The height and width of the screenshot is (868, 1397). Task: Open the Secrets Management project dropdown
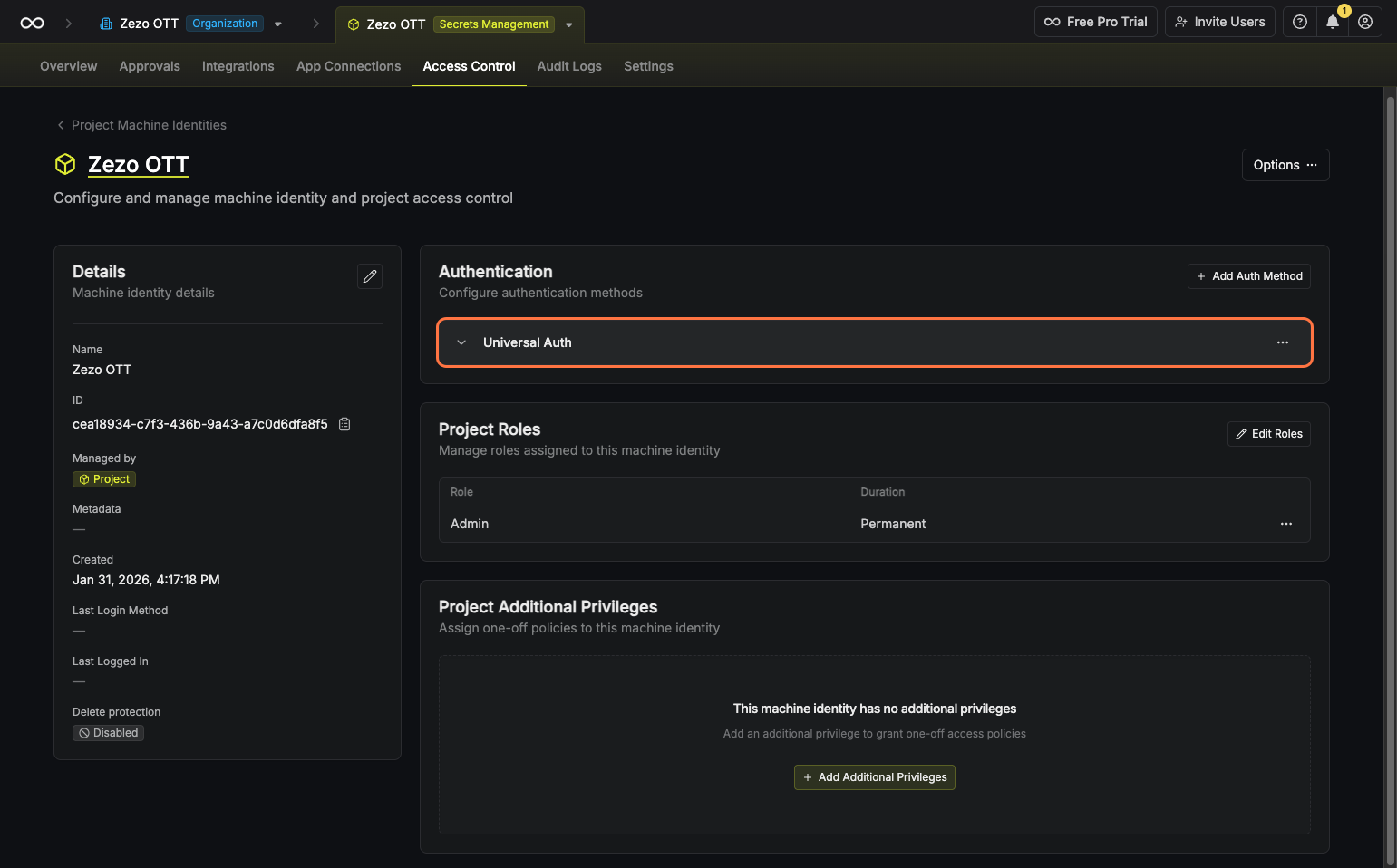[569, 25]
